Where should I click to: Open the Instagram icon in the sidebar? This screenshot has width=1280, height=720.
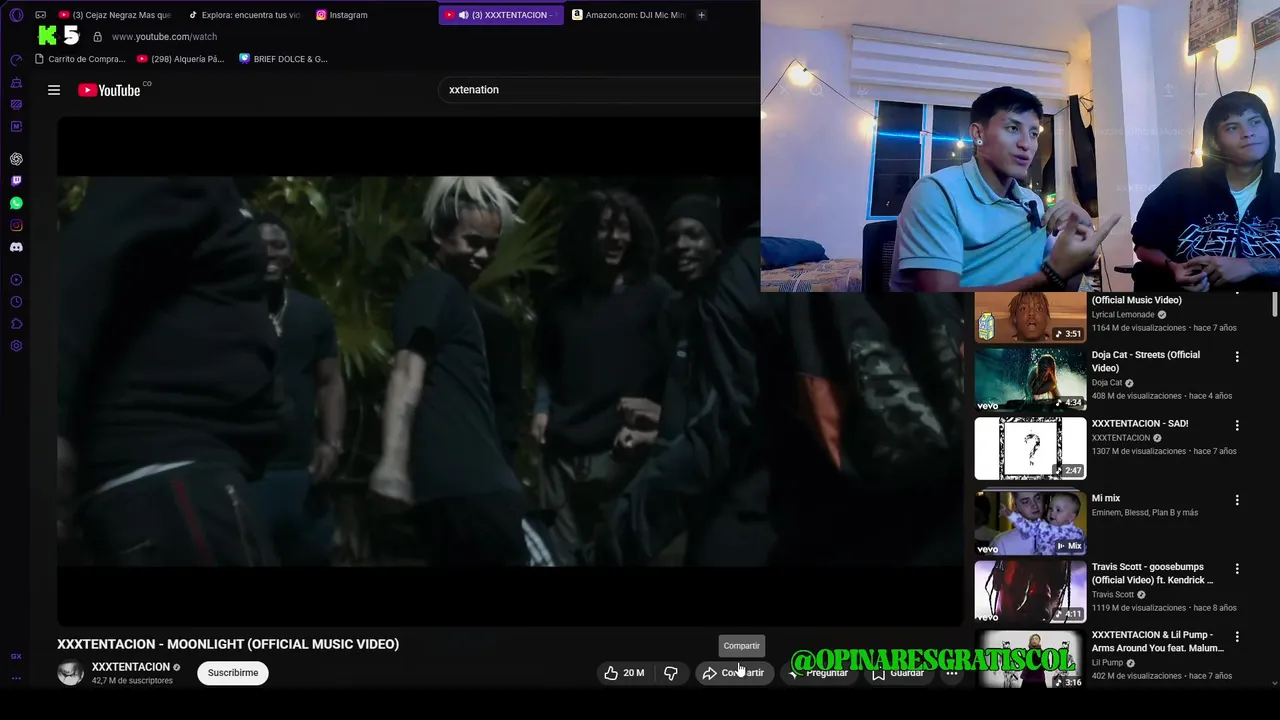coord(16,225)
